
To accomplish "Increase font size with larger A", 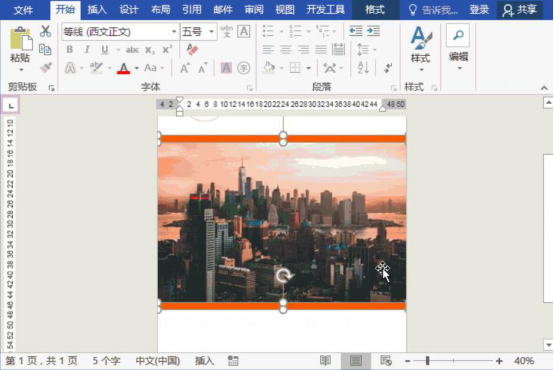I will point(185,68).
